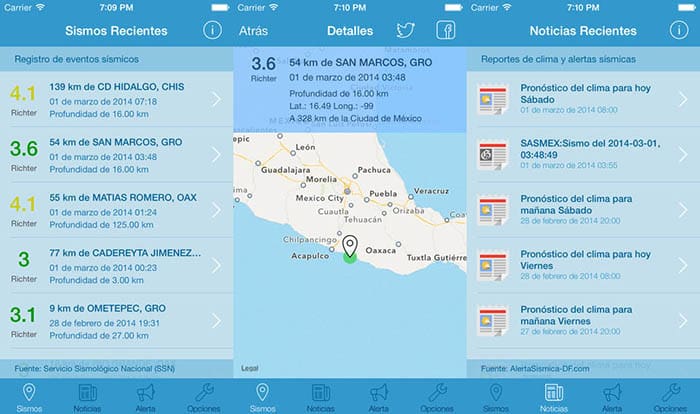This screenshot has width=700, height=414.
Task: Select Sismos tab on Detalles screen
Action: [262, 397]
